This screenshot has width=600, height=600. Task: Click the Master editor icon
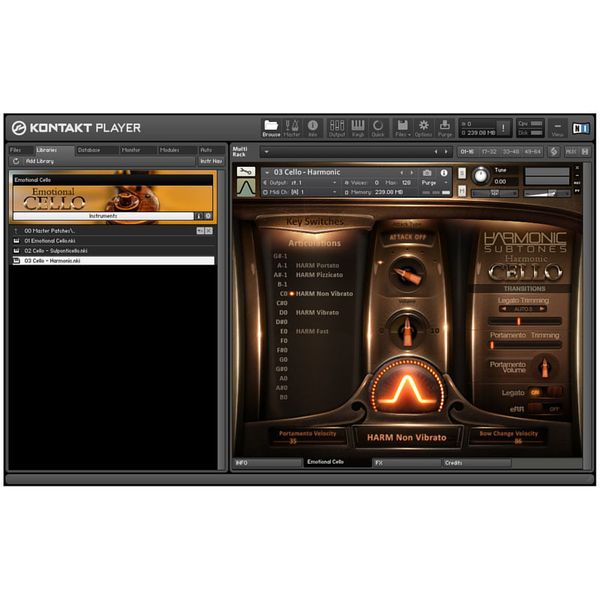(x=292, y=127)
